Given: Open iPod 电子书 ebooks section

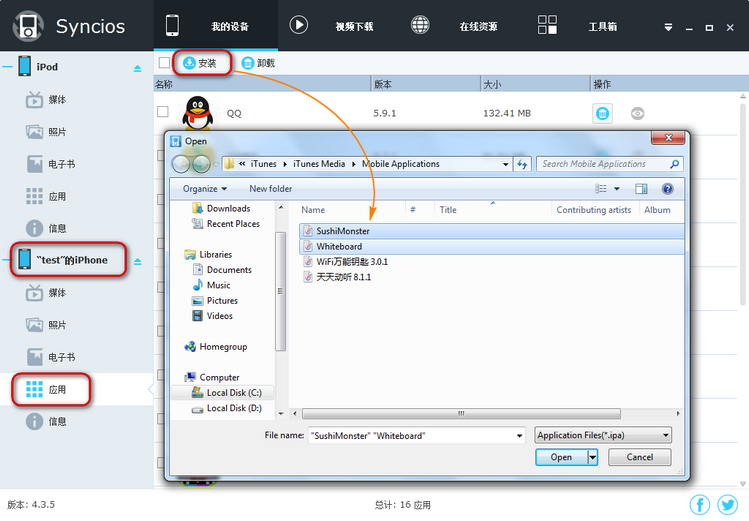Looking at the screenshot, I should [50, 164].
